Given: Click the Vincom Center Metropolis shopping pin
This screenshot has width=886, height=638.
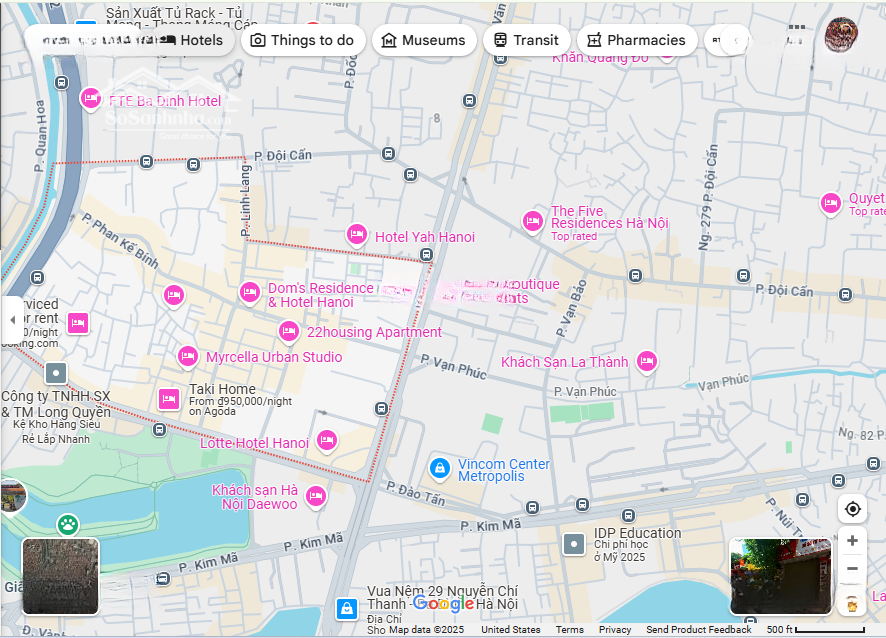Looking at the screenshot, I should (x=439, y=468).
